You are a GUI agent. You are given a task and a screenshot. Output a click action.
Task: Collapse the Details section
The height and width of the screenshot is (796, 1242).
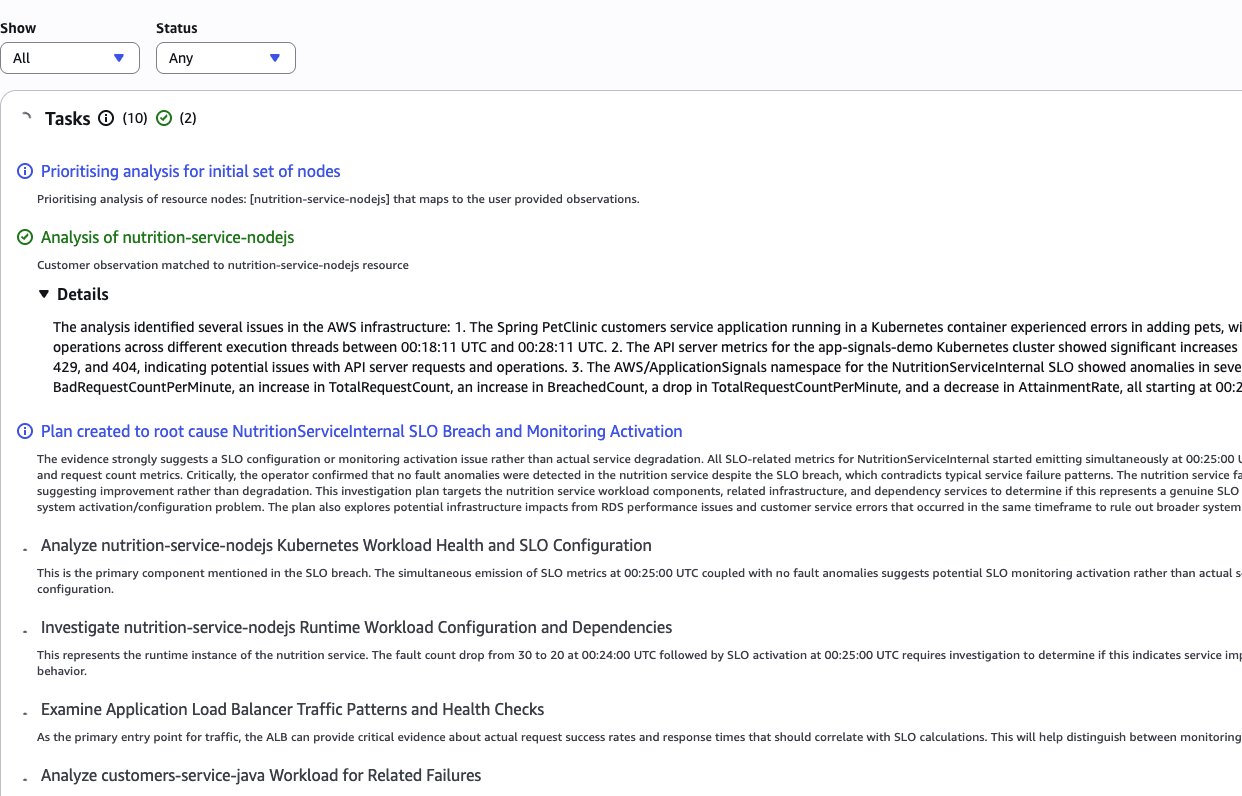(43, 294)
